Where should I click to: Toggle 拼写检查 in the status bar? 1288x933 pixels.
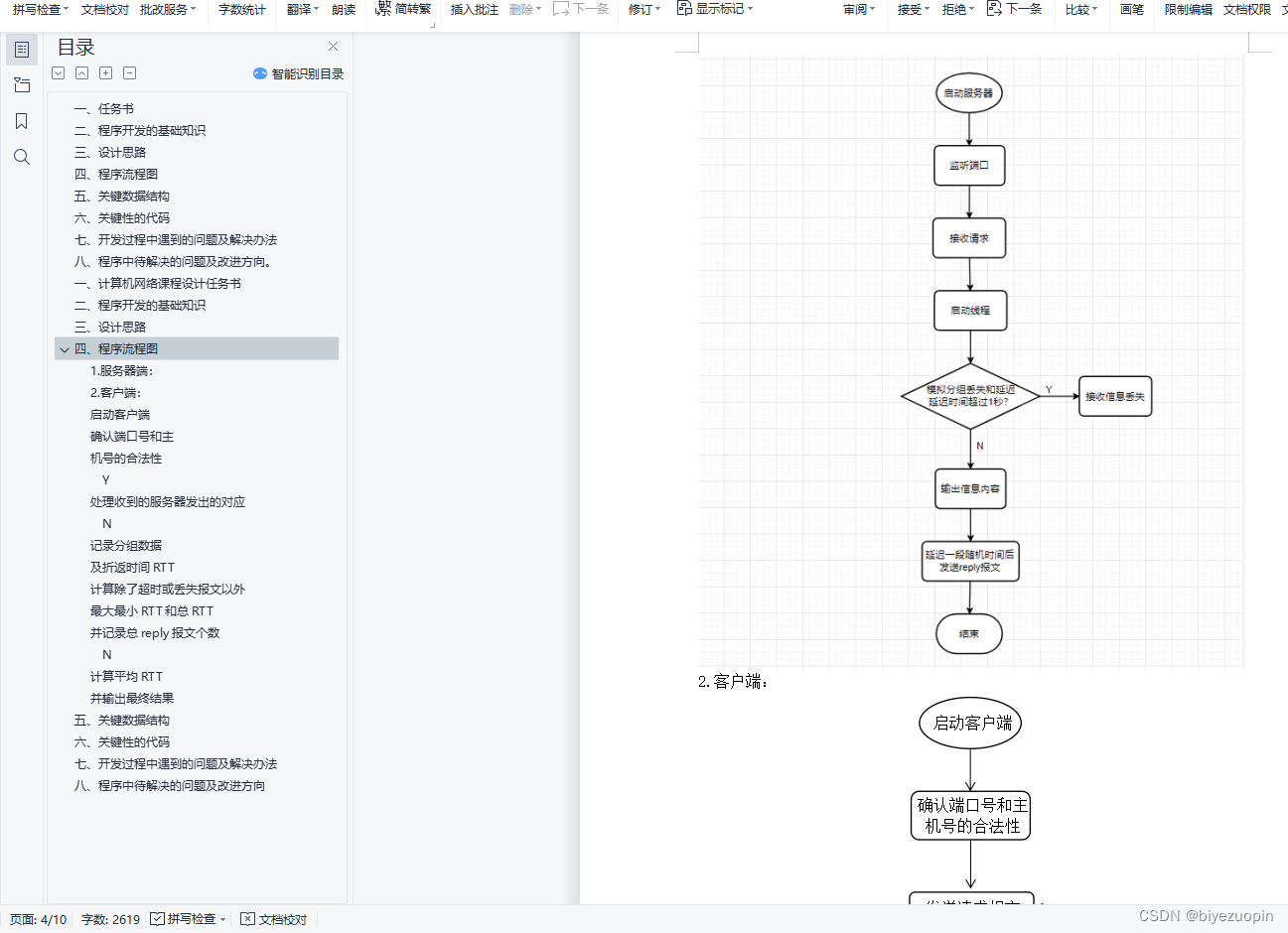click(x=189, y=919)
